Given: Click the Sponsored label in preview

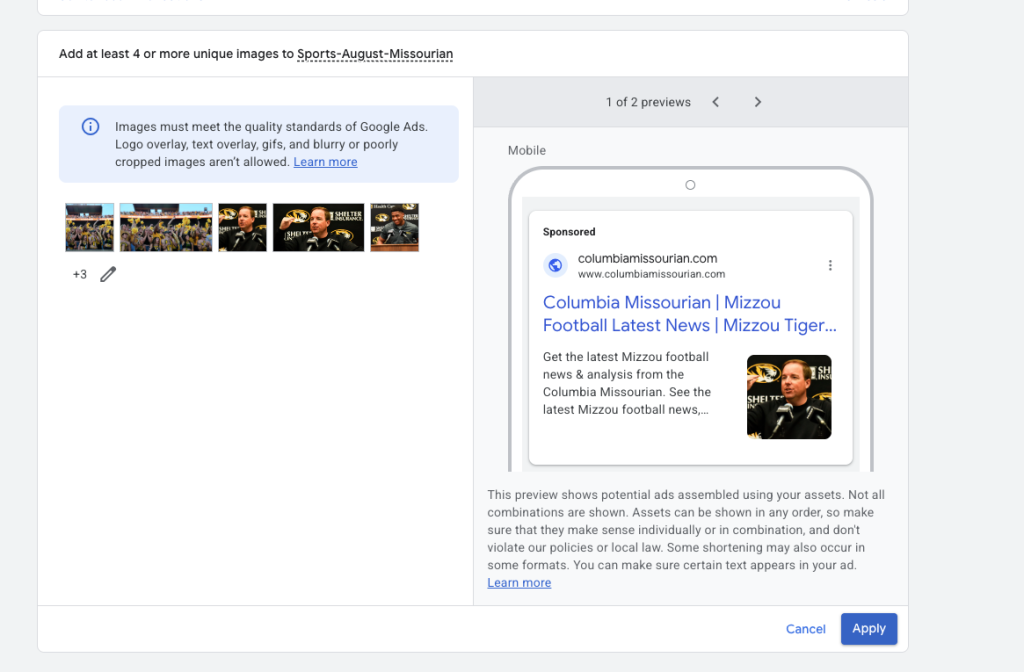Looking at the screenshot, I should pyautogui.click(x=569, y=232).
